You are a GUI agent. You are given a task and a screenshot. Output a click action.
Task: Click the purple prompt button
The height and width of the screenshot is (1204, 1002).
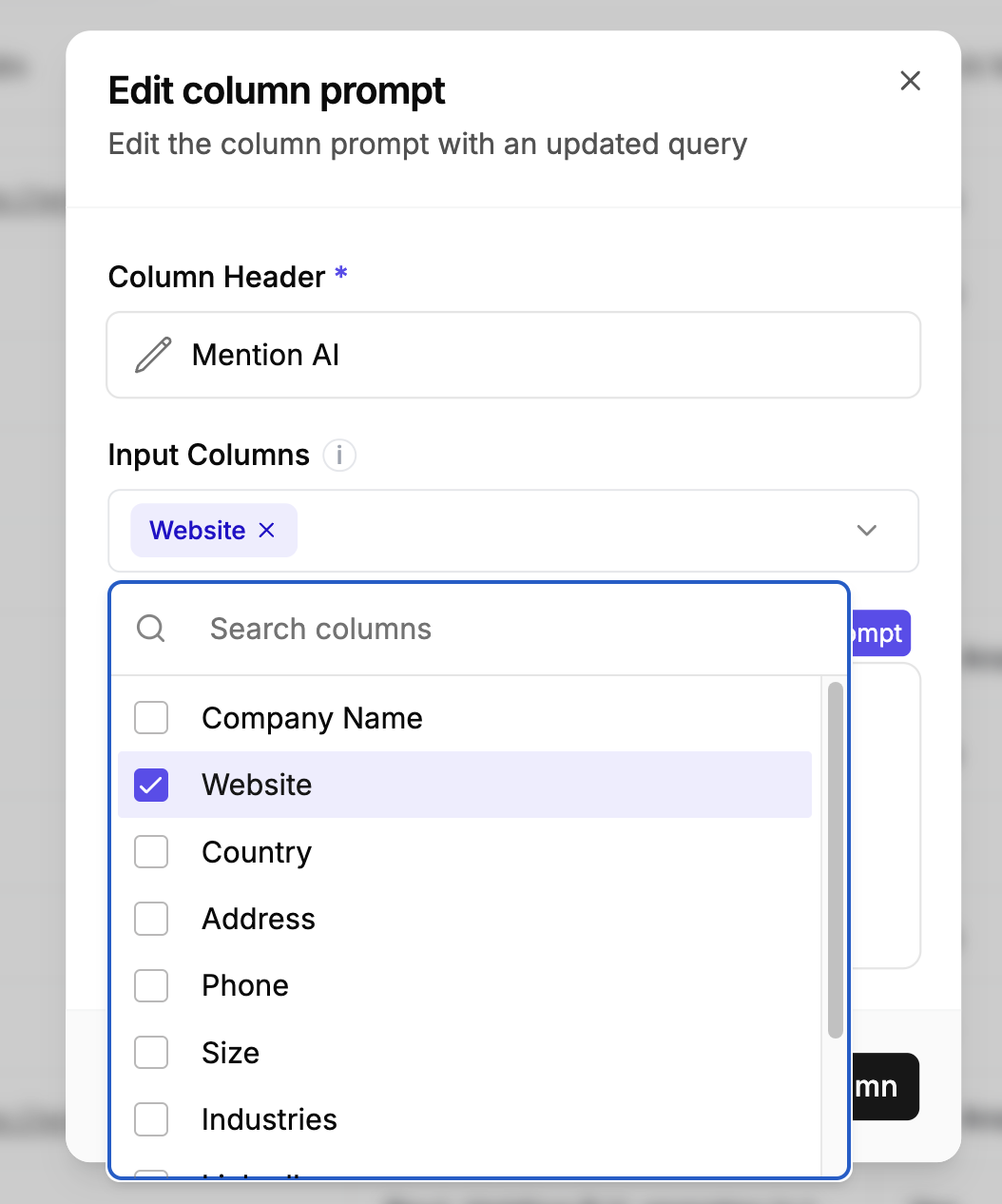point(879,633)
